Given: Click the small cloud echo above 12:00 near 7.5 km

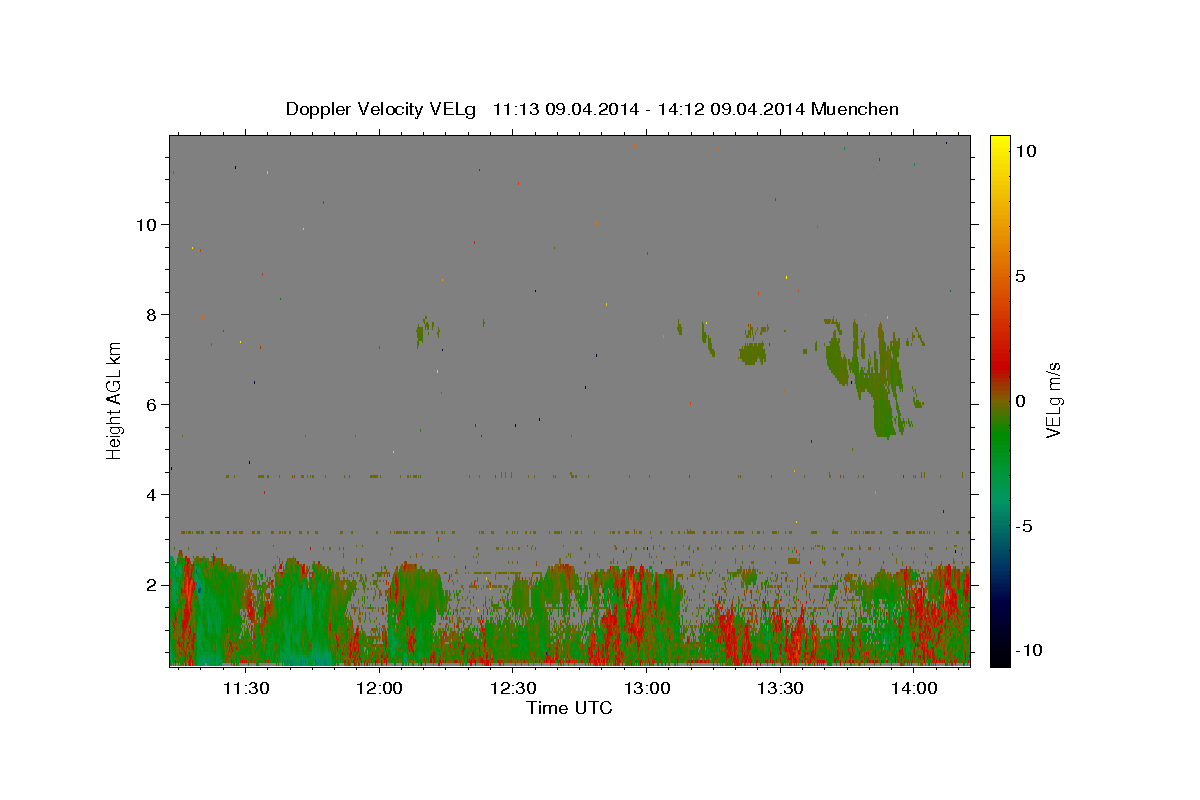Looking at the screenshot, I should [427, 331].
